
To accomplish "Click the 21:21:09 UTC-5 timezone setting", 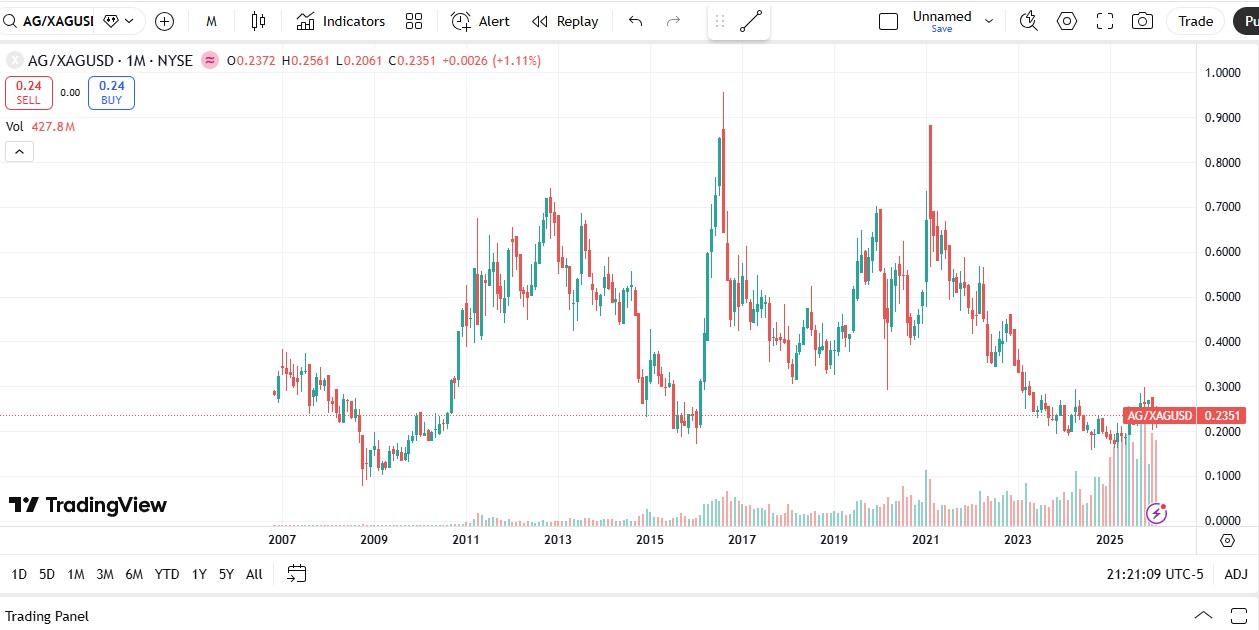I will [x=1155, y=574].
